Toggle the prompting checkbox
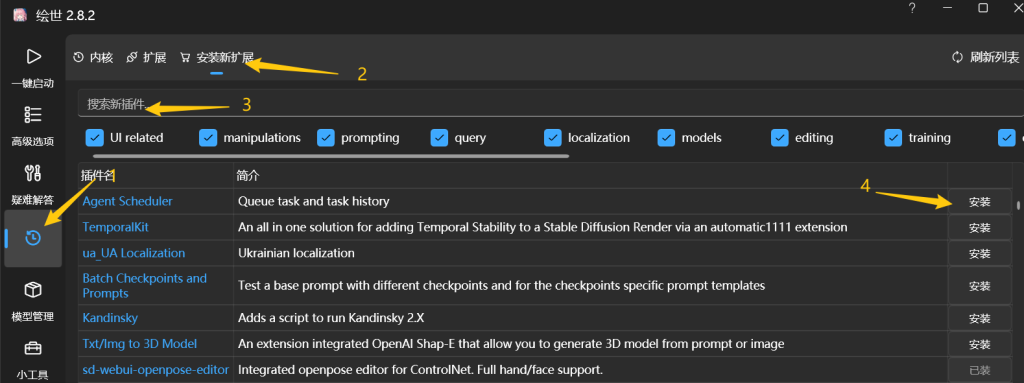 click(x=326, y=138)
